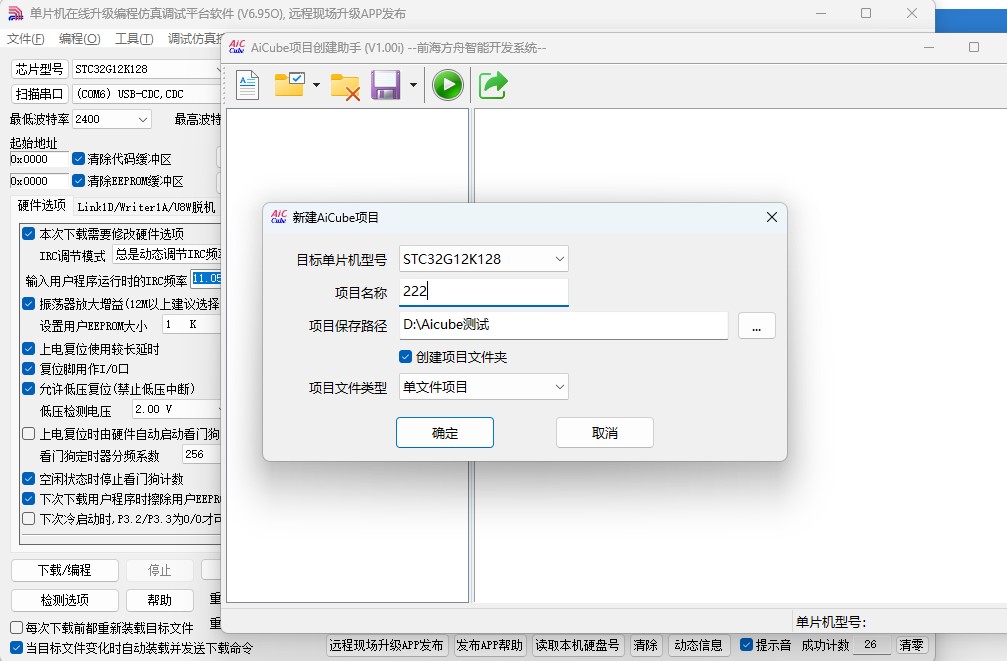The image size is (1007, 661).
Task: Click the 帮助 button
Action: click(159, 600)
